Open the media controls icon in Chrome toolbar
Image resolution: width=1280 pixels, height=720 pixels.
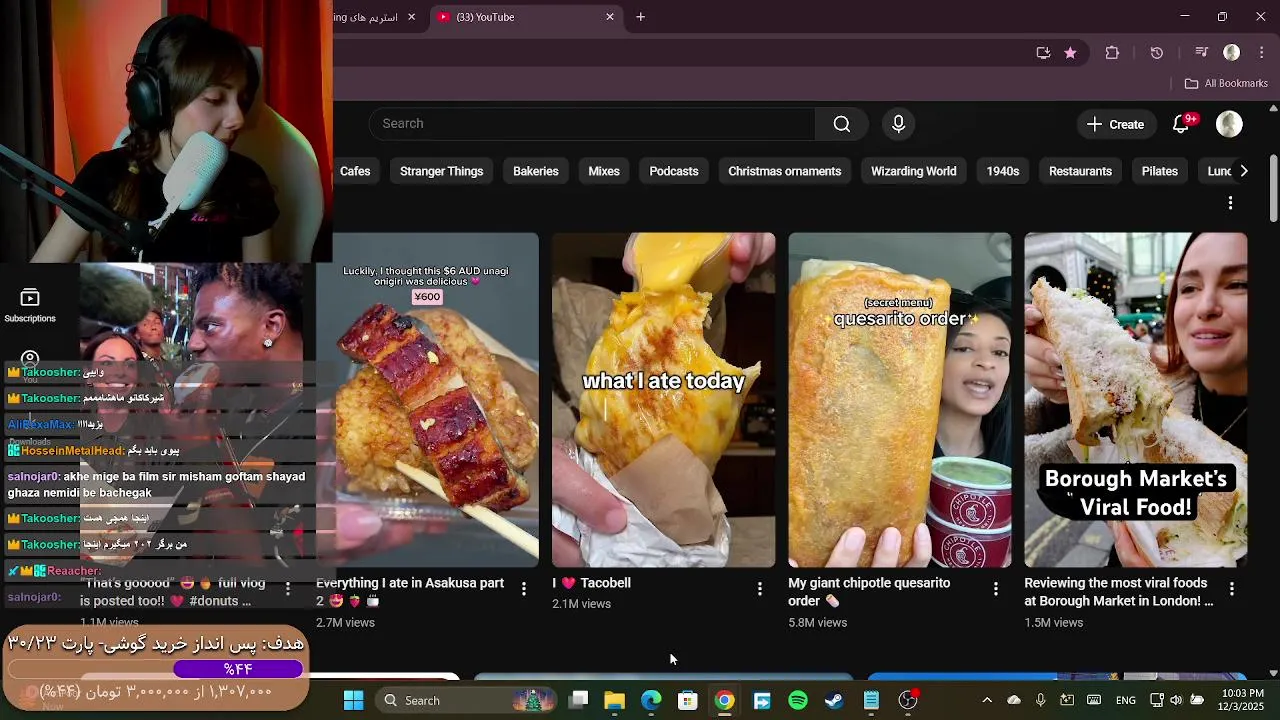pos(1202,53)
